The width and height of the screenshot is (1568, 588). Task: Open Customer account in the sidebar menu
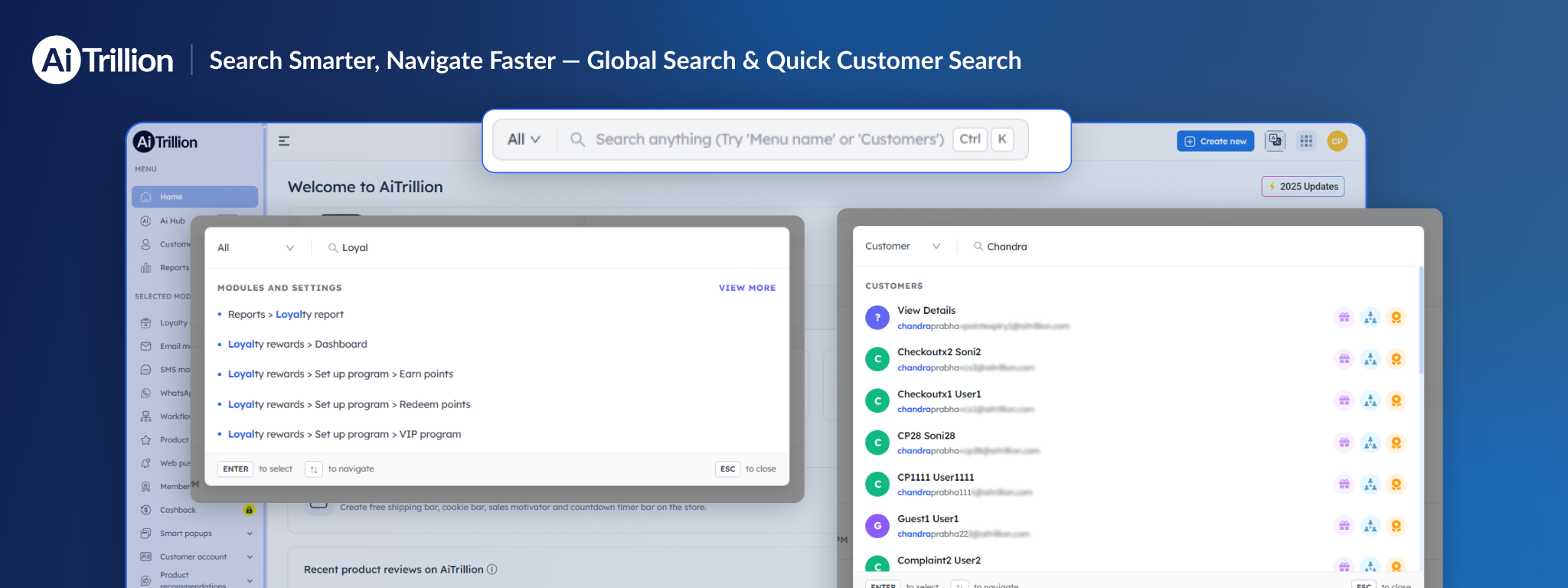[x=193, y=557]
